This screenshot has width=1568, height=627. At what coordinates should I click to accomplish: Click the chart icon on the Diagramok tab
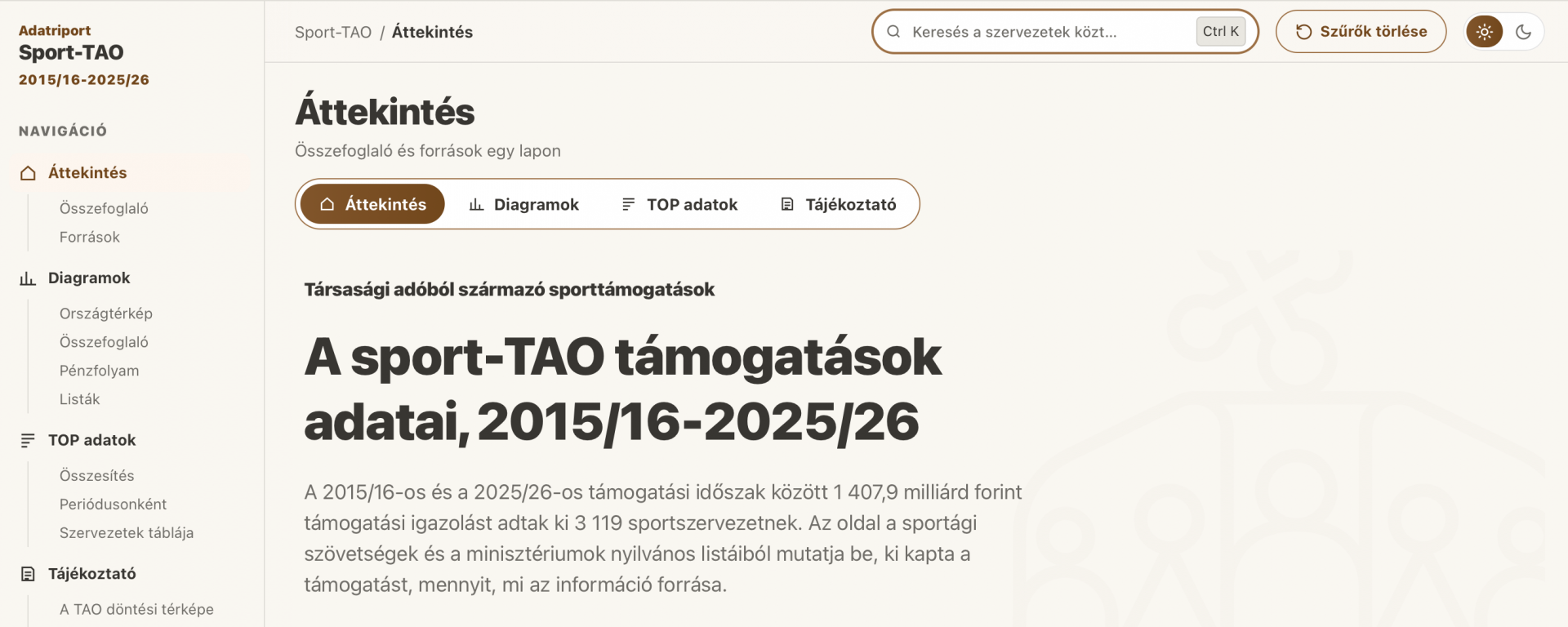tap(477, 204)
